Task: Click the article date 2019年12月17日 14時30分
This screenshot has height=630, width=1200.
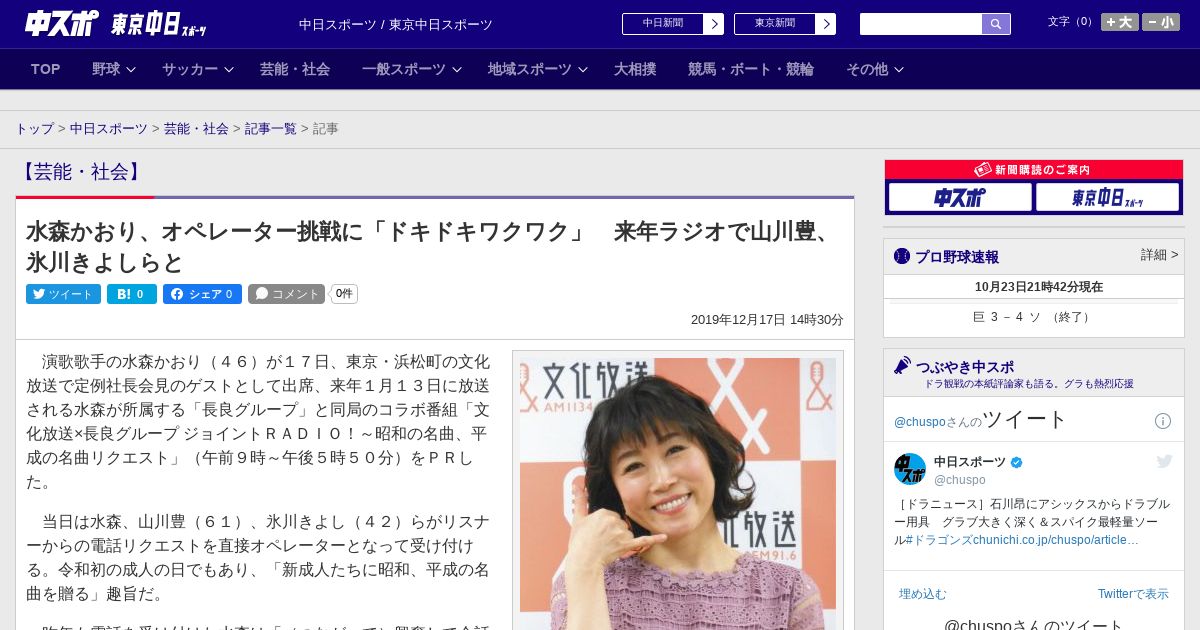Action: tap(767, 320)
